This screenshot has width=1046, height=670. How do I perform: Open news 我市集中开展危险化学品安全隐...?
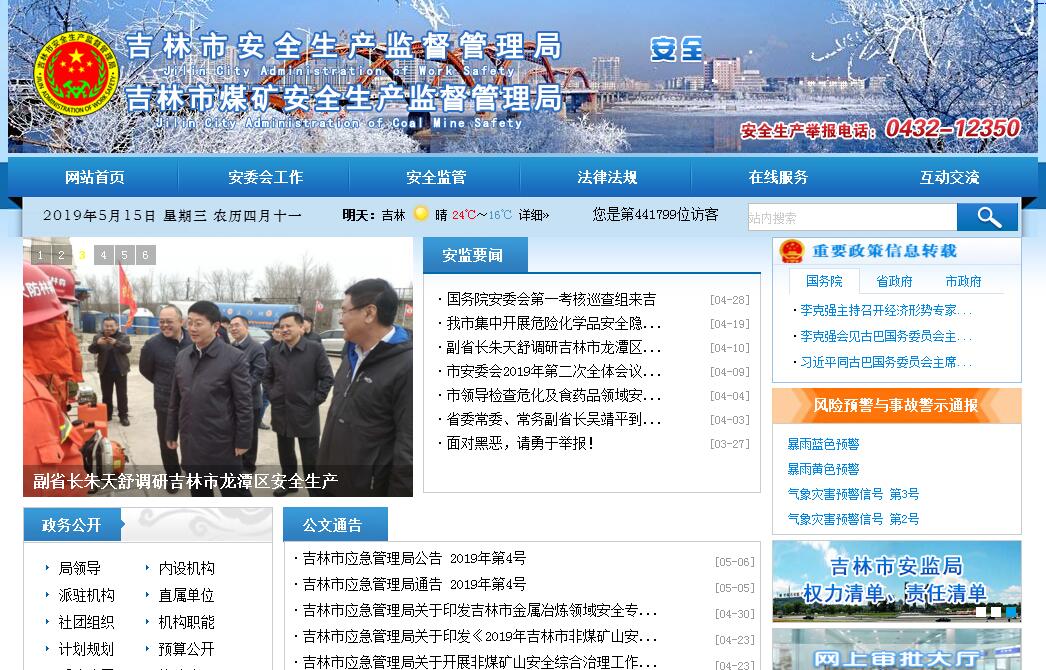pyautogui.click(x=554, y=323)
